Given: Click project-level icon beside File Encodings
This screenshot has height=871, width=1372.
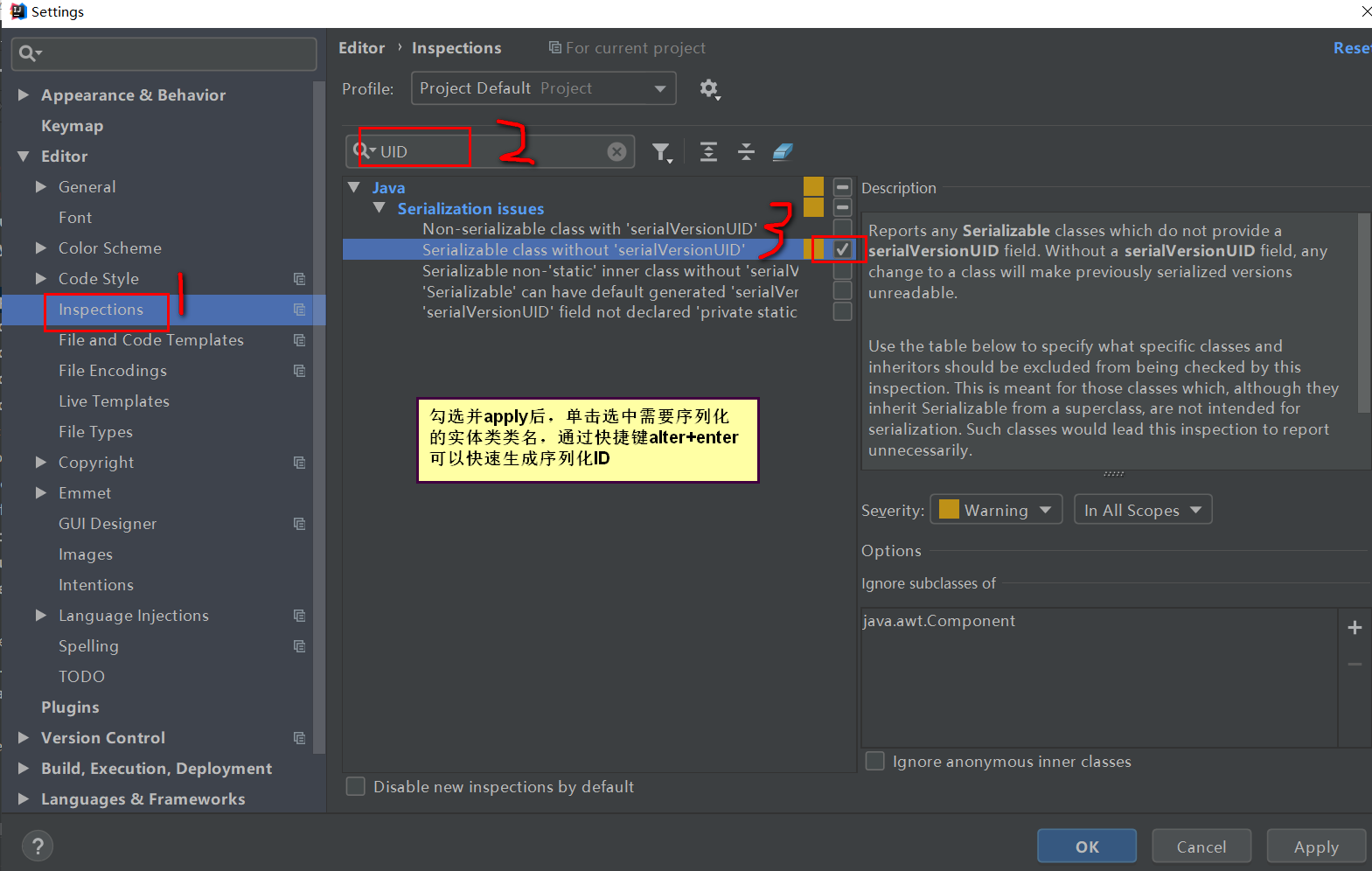Looking at the screenshot, I should 300,371.
